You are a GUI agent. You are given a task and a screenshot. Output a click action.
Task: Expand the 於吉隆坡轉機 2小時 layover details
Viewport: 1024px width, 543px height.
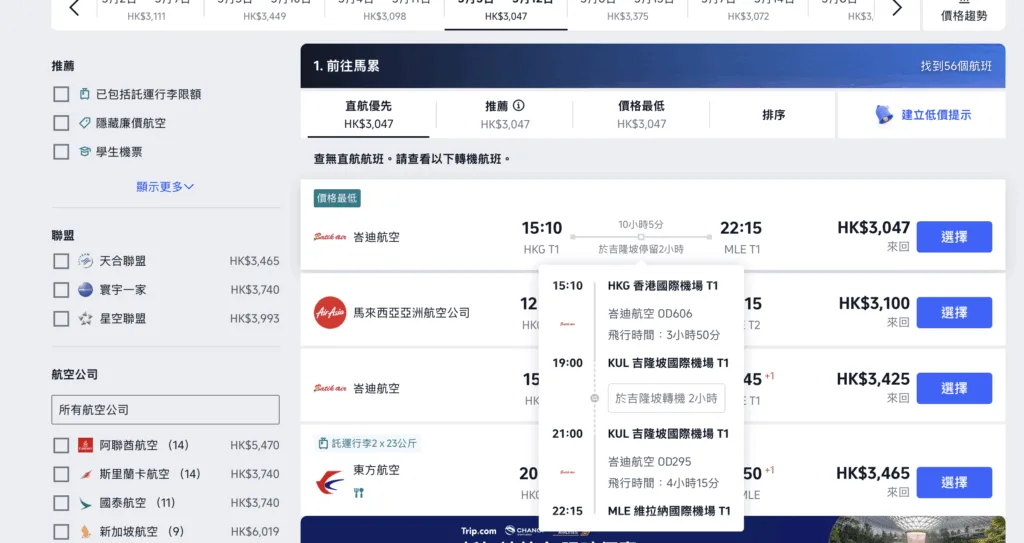[666, 398]
